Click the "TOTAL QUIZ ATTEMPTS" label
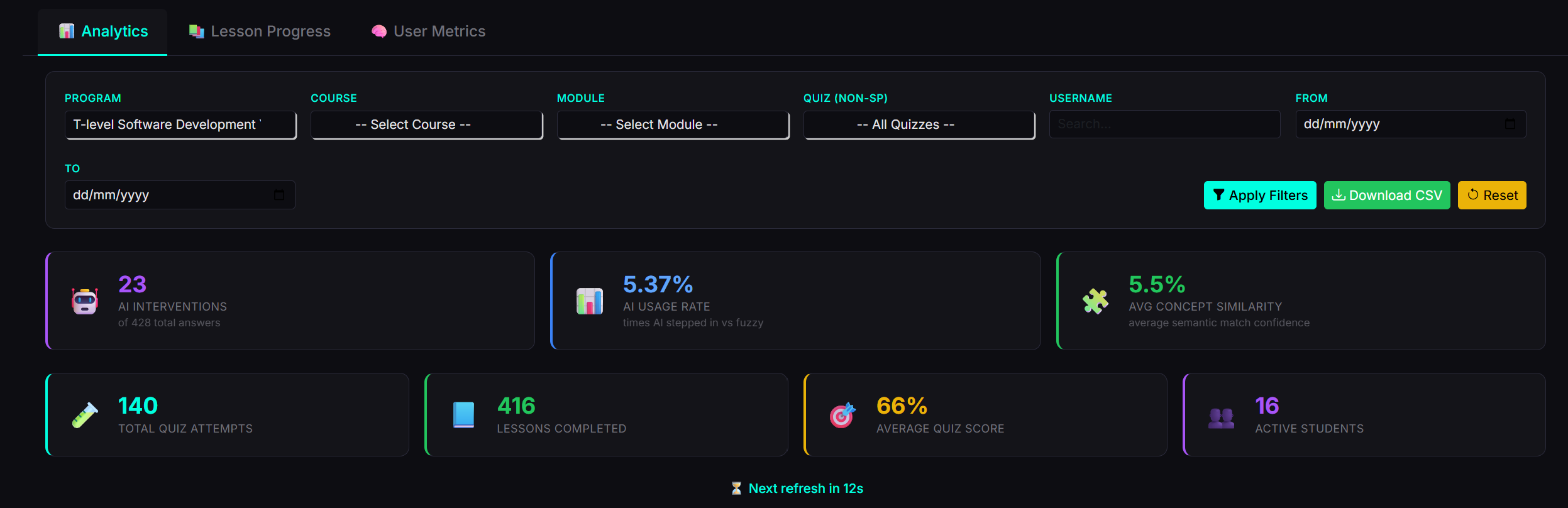The width and height of the screenshot is (1568, 508). click(185, 429)
